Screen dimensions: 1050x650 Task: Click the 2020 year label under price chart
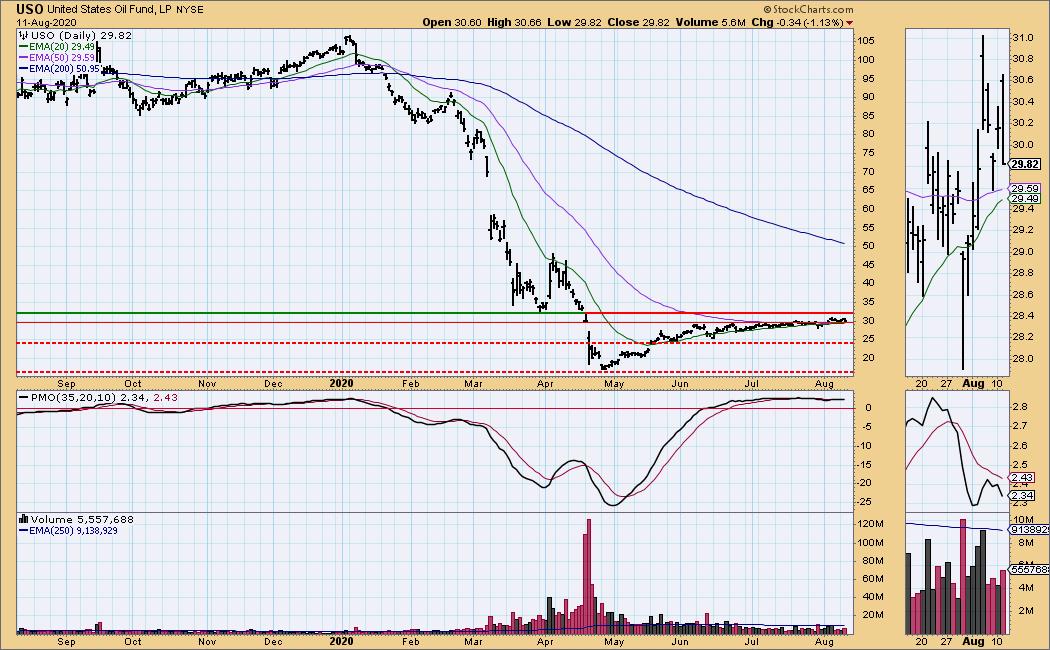coord(342,384)
